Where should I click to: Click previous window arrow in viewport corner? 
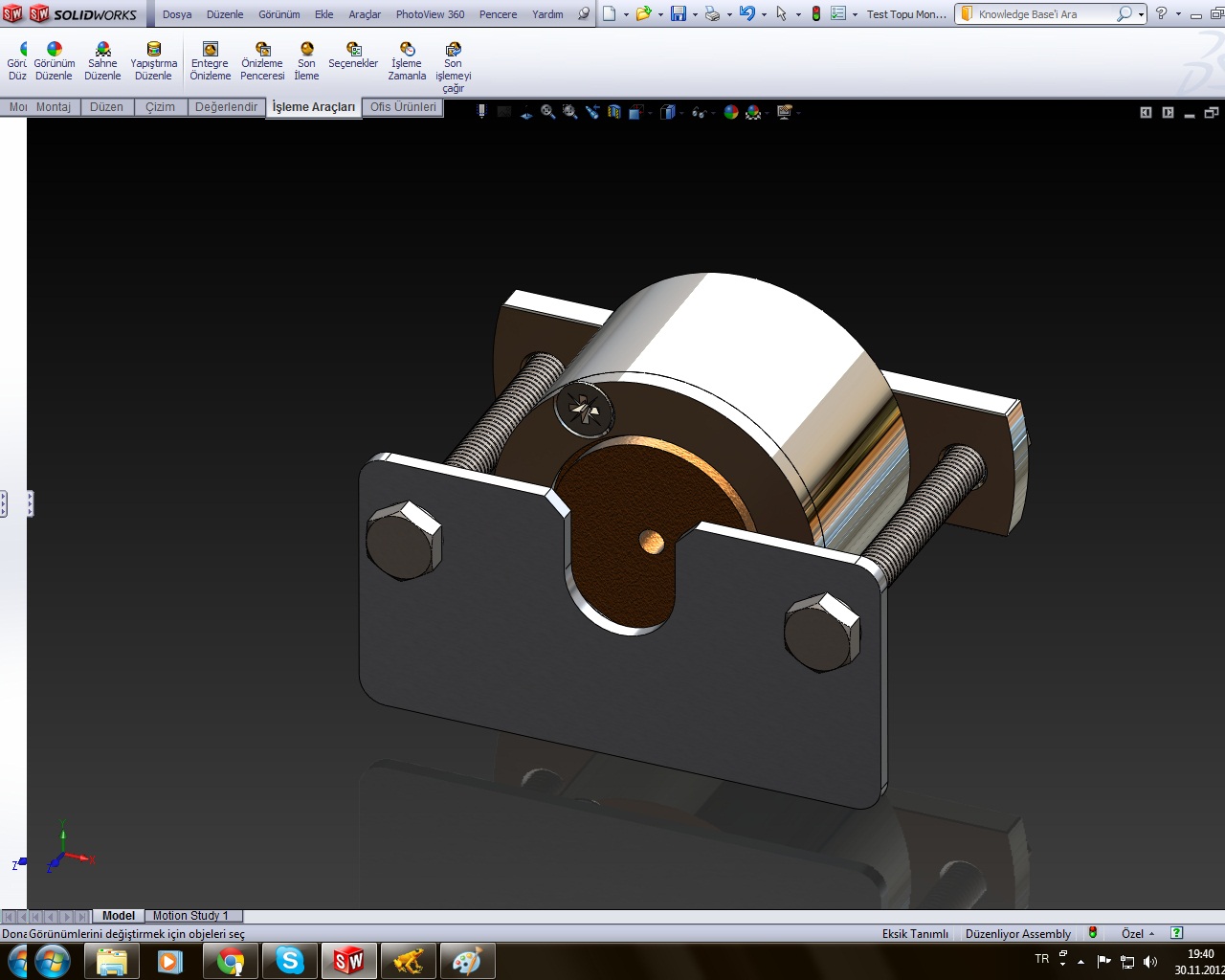[1146, 113]
